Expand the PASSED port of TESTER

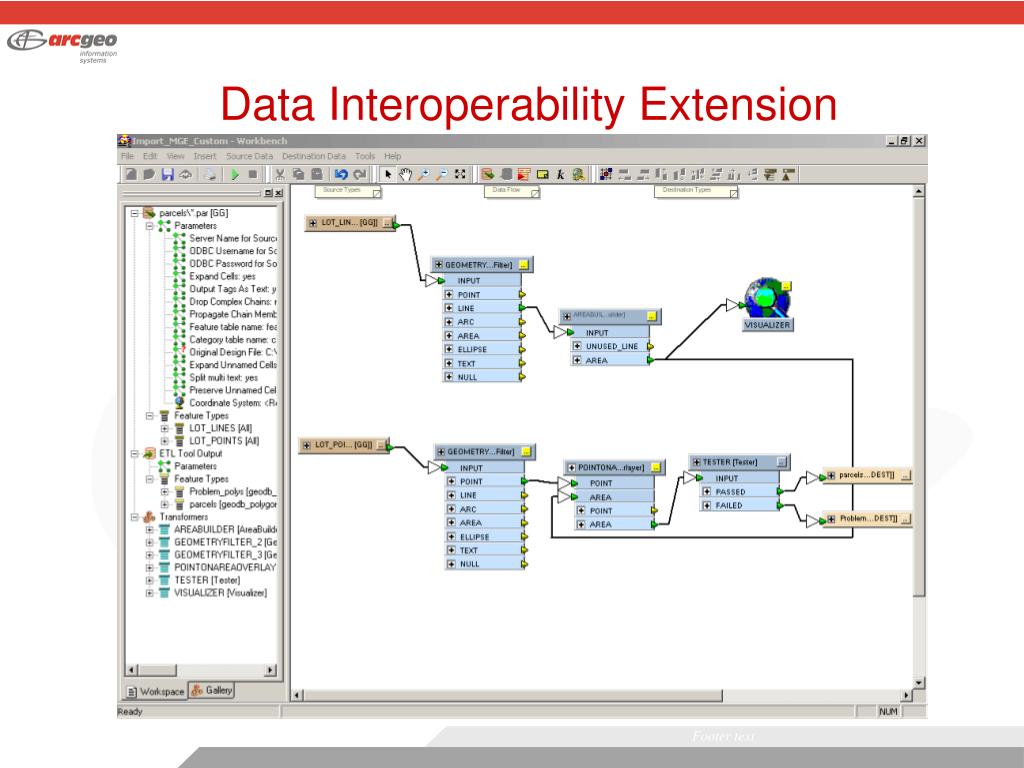707,491
